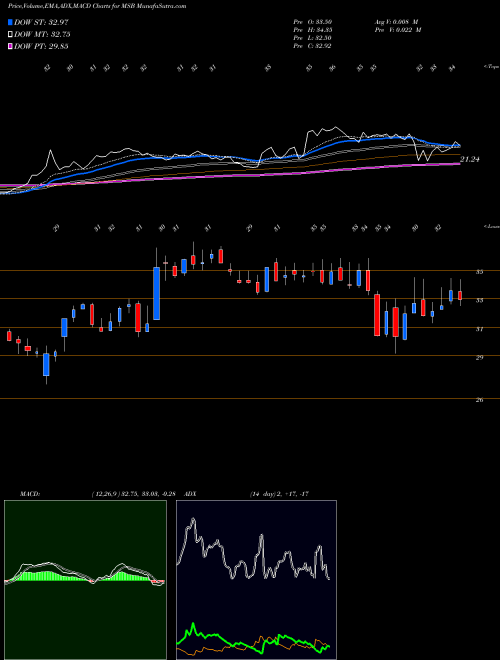Click the 'Pre L: 32.50' value
Image resolution: width=500 pixels, height=660 pixels.
(313, 38)
